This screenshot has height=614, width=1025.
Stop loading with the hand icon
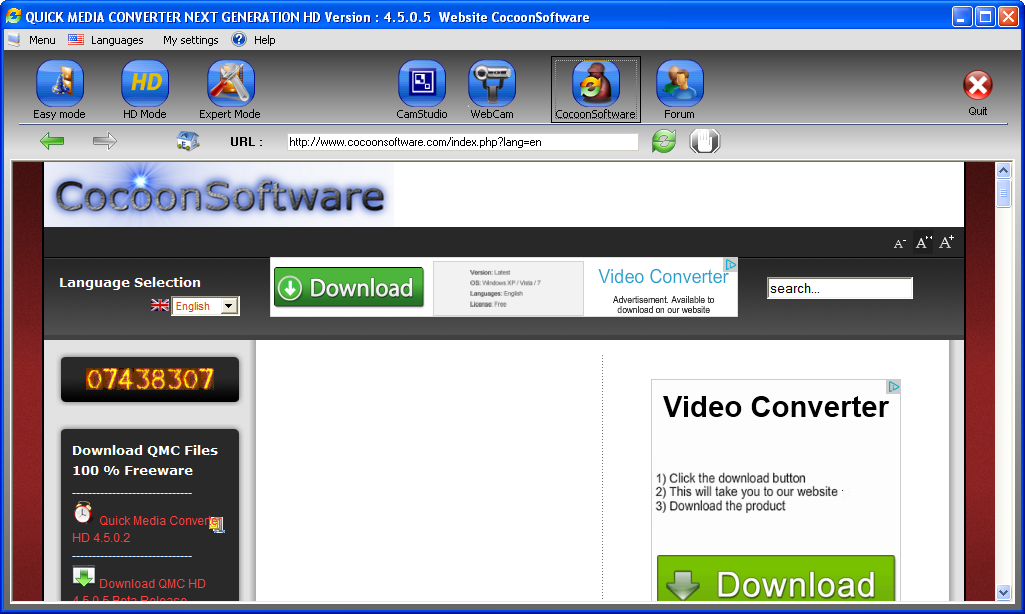(x=705, y=141)
